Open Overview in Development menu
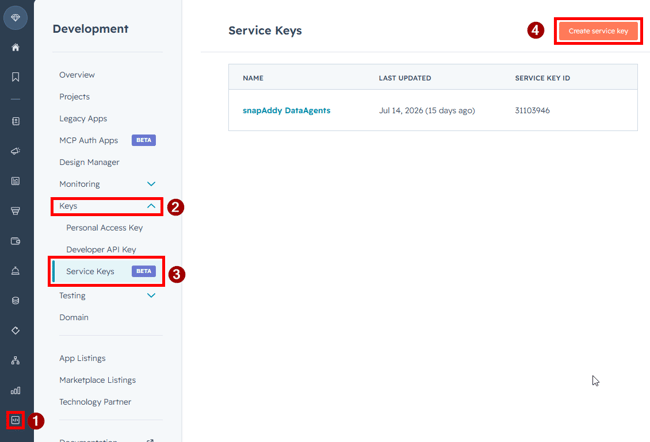 77,75
